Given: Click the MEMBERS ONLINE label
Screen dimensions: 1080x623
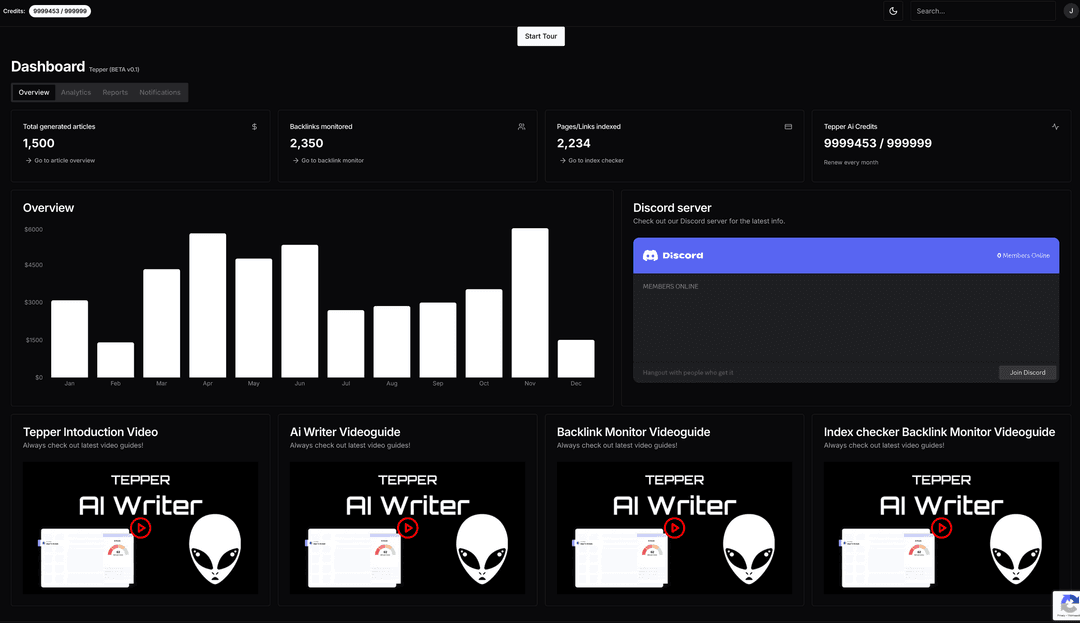Looking at the screenshot, I should [670, 286].
